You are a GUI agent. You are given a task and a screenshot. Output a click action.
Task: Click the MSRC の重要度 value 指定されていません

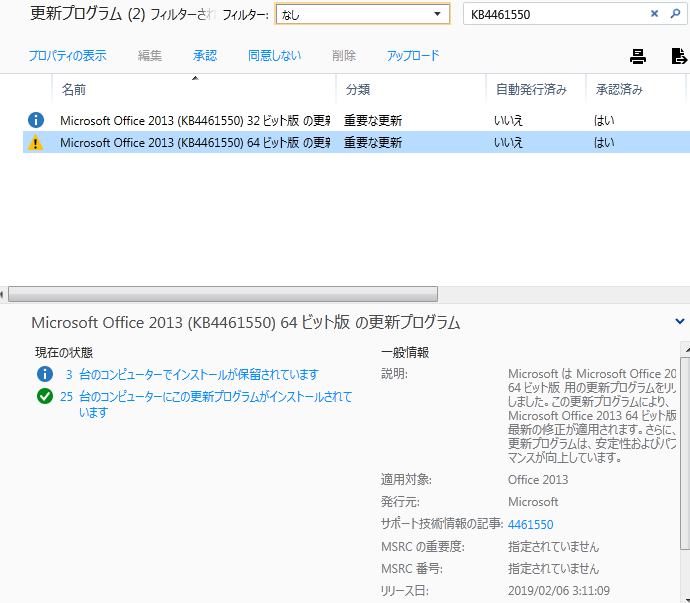pos(554,547)
